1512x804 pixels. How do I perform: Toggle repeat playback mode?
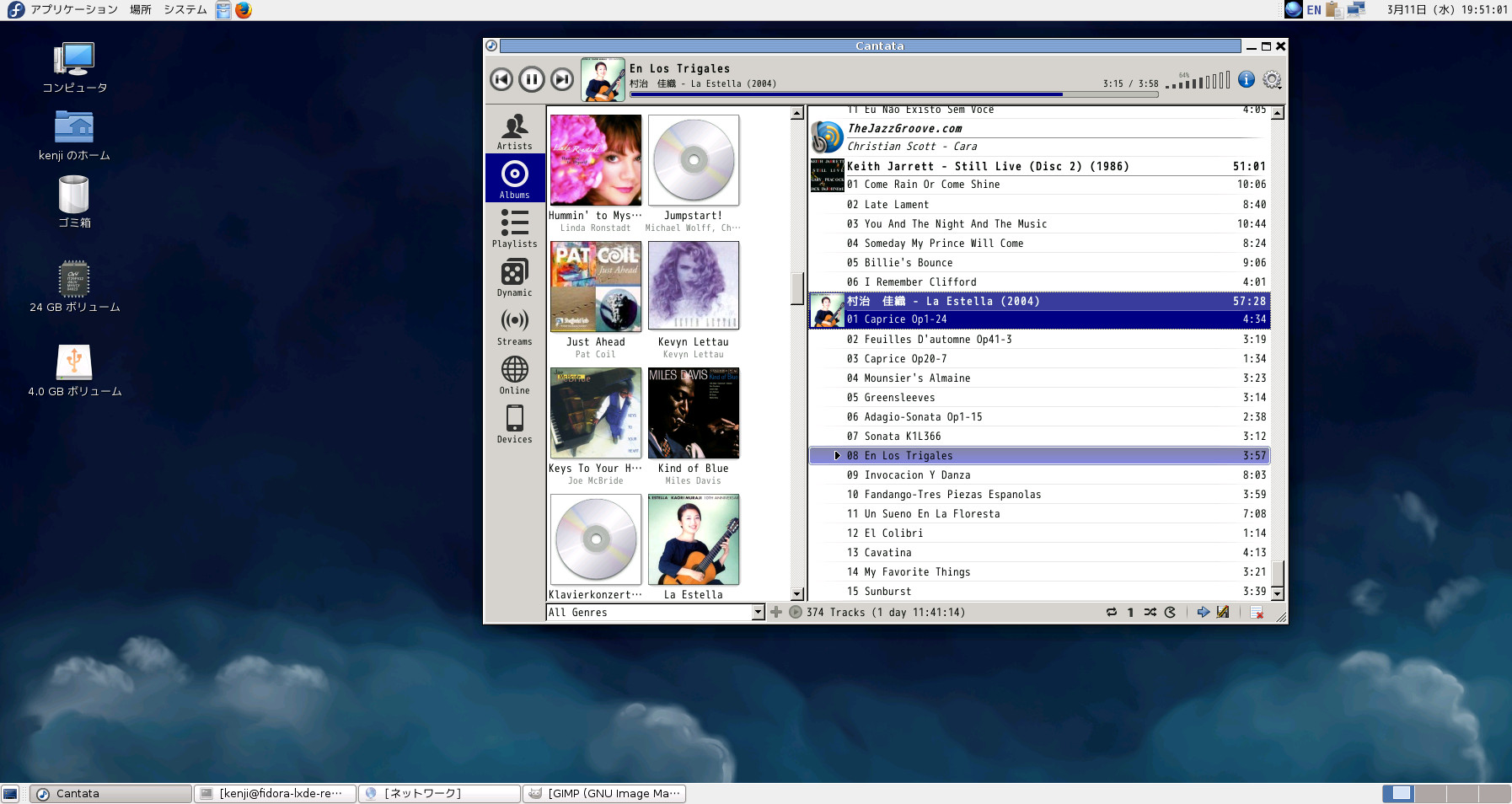pos(1111,613)
